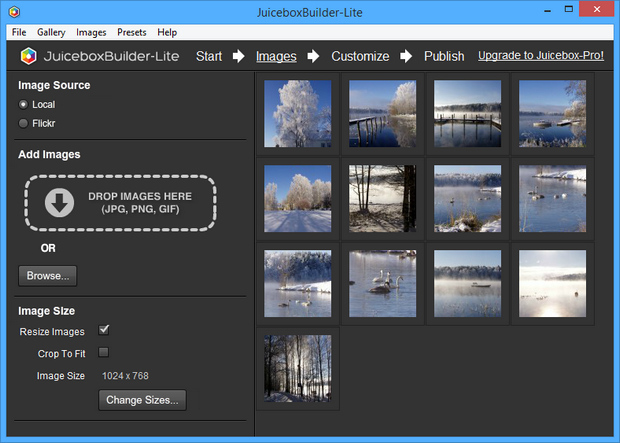
Task: Go to the Publish step
Action: tap(444, 56)
